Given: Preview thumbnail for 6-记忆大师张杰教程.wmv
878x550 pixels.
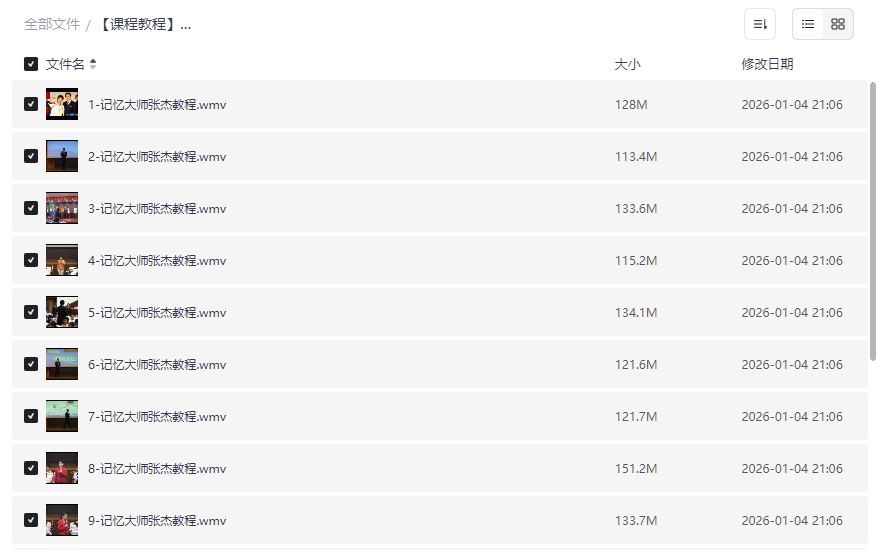Looking at the screenshot, I should coord(62,364).
